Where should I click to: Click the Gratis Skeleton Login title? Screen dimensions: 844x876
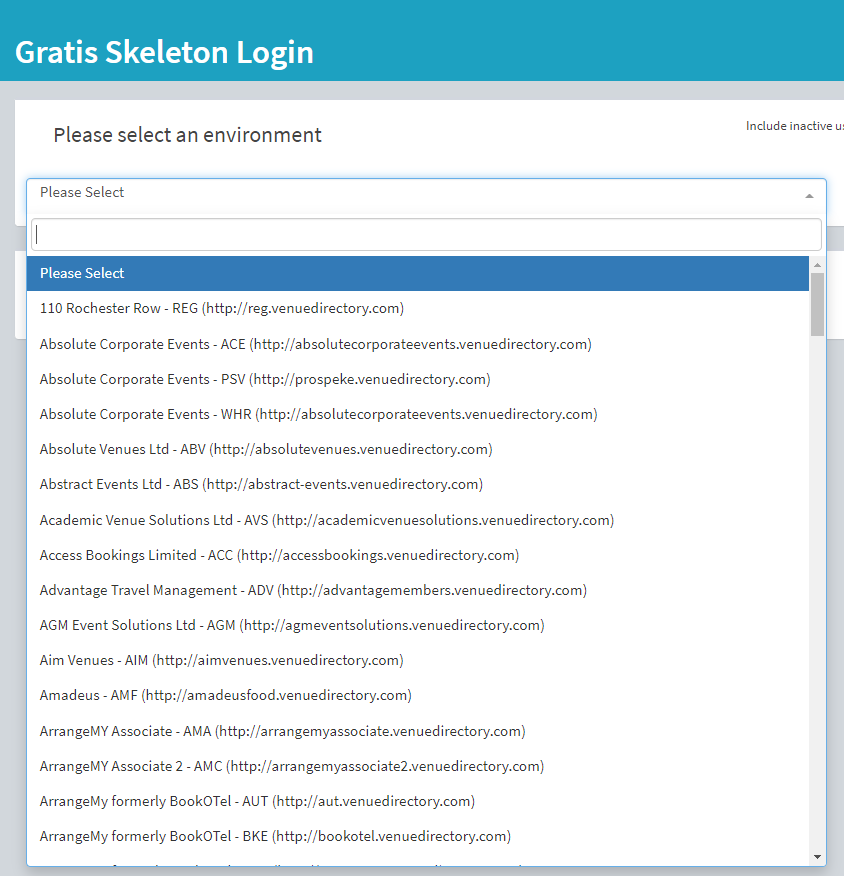(x=164, y=52)
